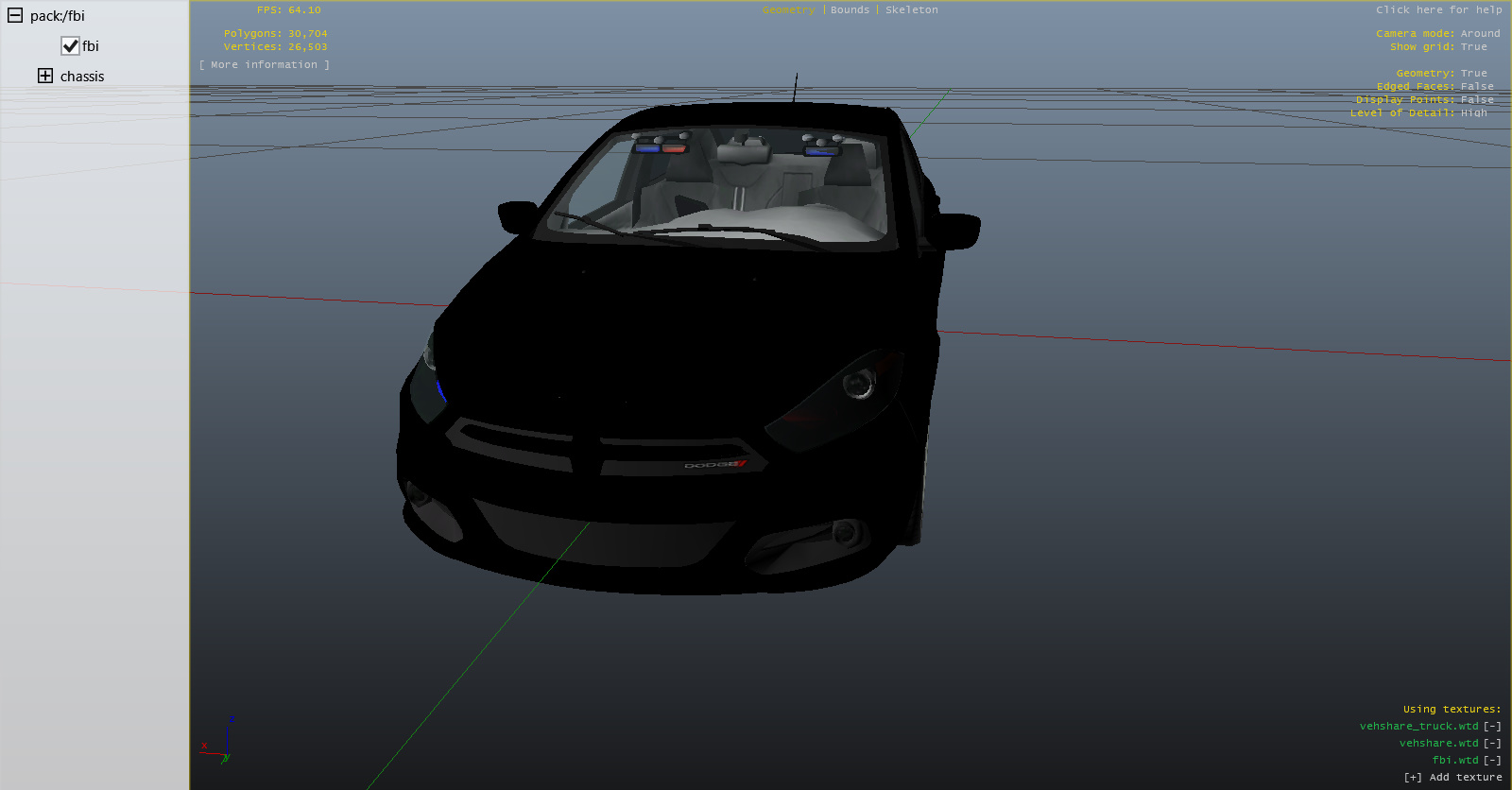Remove vehshare_truck.wtd with its minus icon
Screen dimensions: 1512x790
coord(1492,727)
